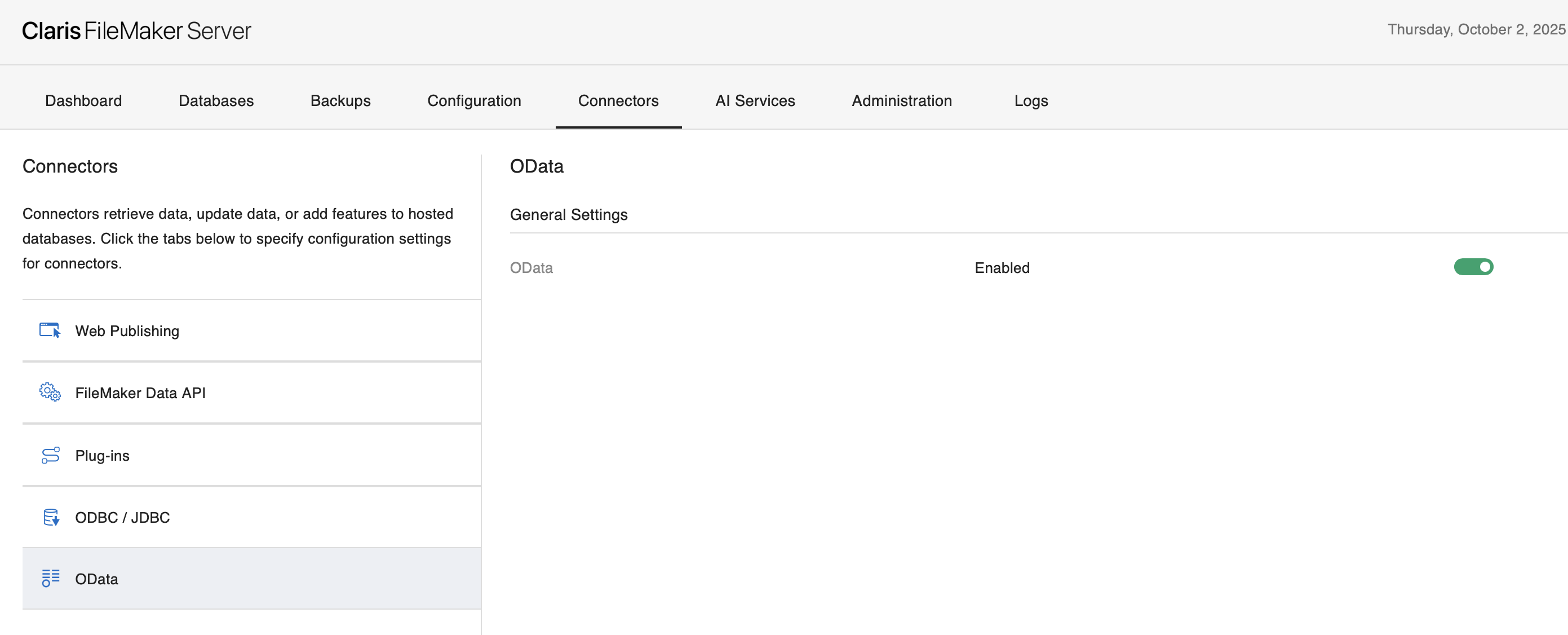Screen dimensions: 1568x635
Task: Select the Web Publishing sidebar entry
Action: pyautogui.click(x=127, y=330)
